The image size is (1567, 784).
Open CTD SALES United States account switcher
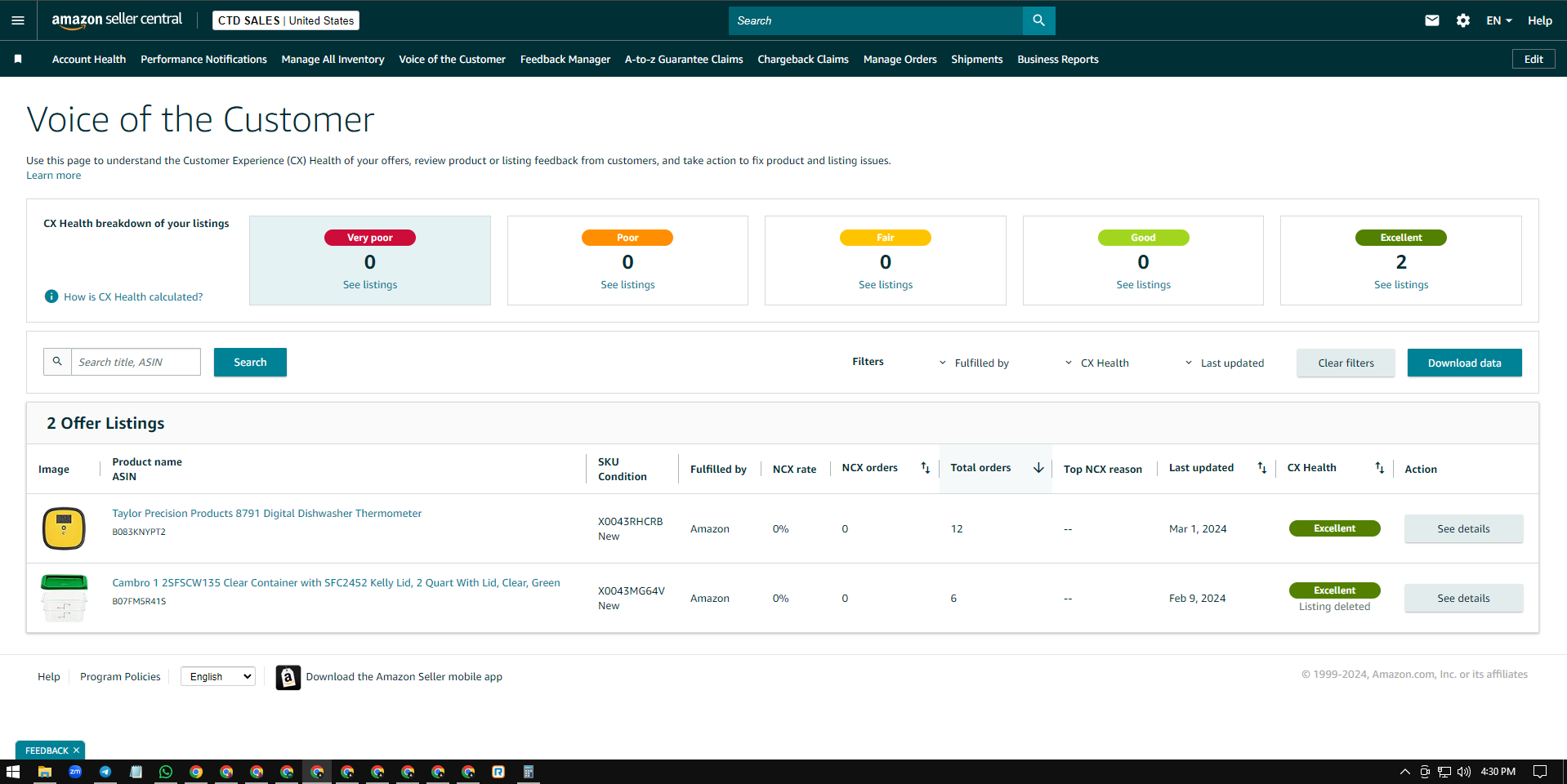point(286,20)
